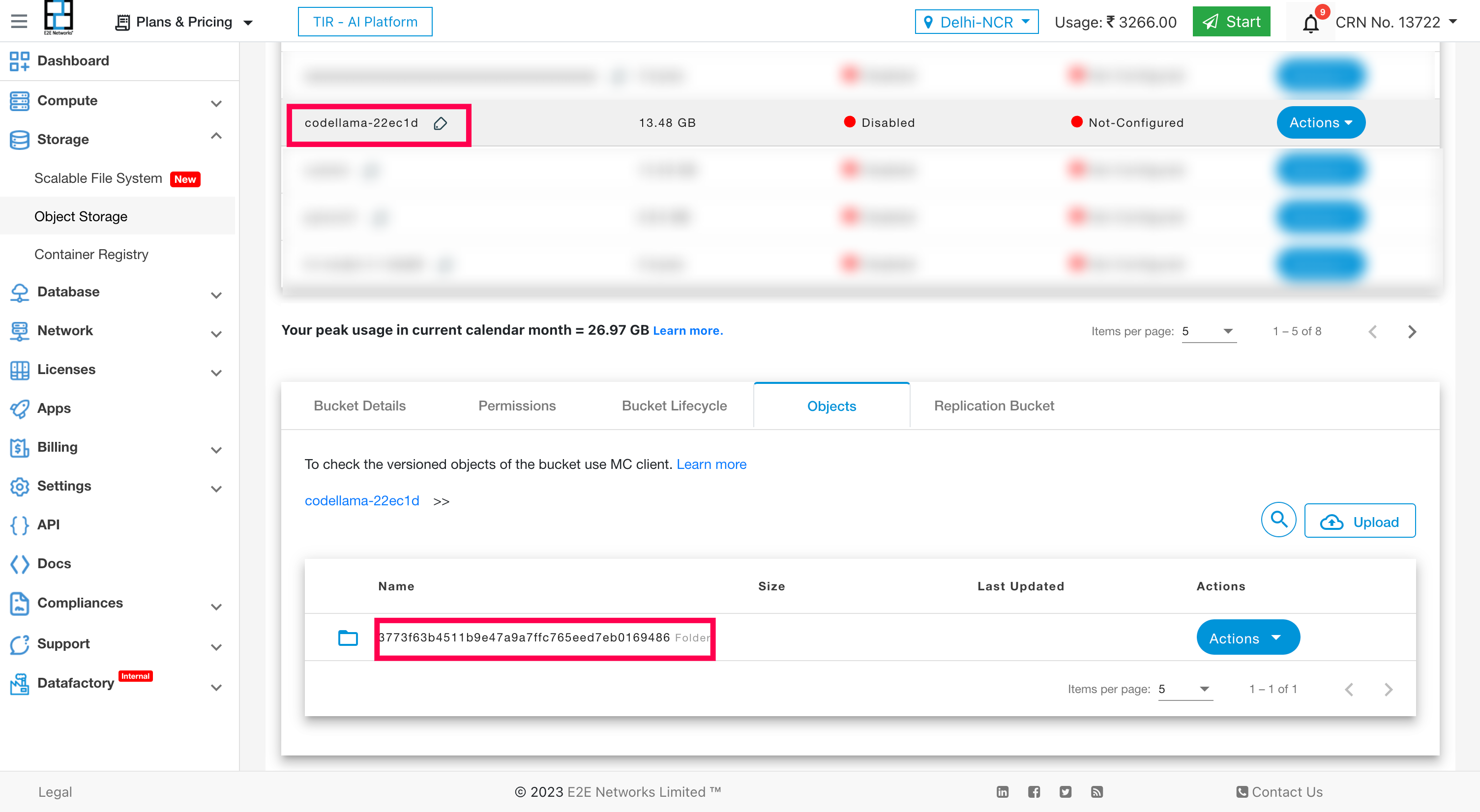
Task: Open the Legal footer link
Action: 55,792
